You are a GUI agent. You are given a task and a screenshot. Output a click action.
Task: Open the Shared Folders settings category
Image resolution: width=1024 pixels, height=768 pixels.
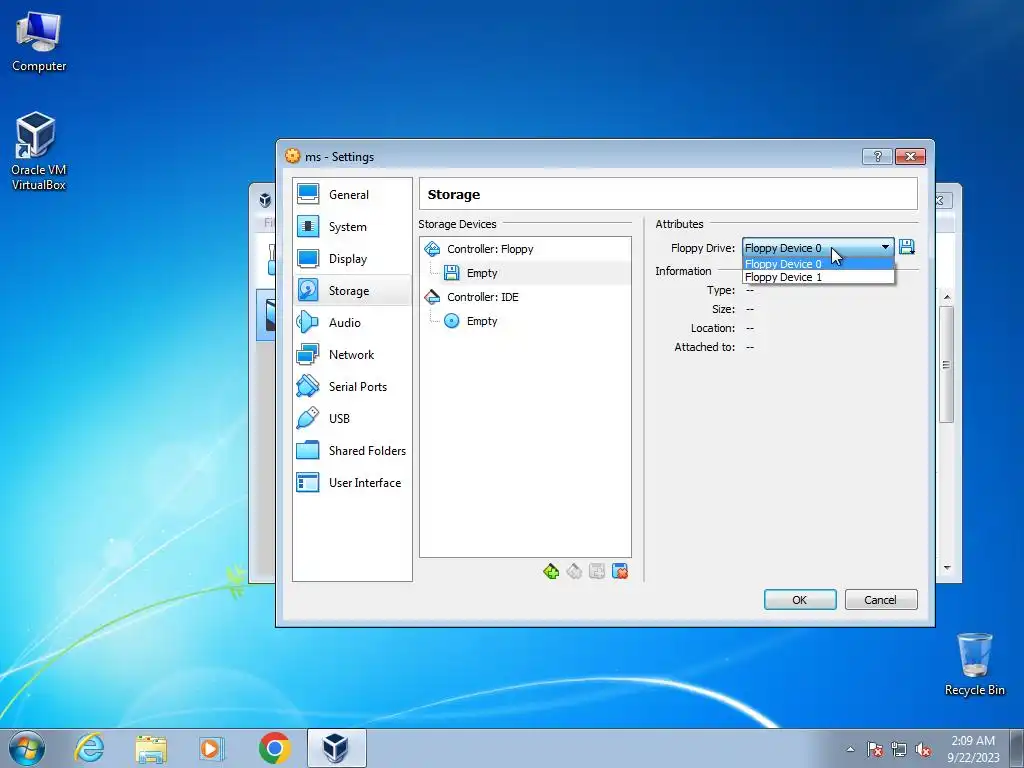click(352, 451)
